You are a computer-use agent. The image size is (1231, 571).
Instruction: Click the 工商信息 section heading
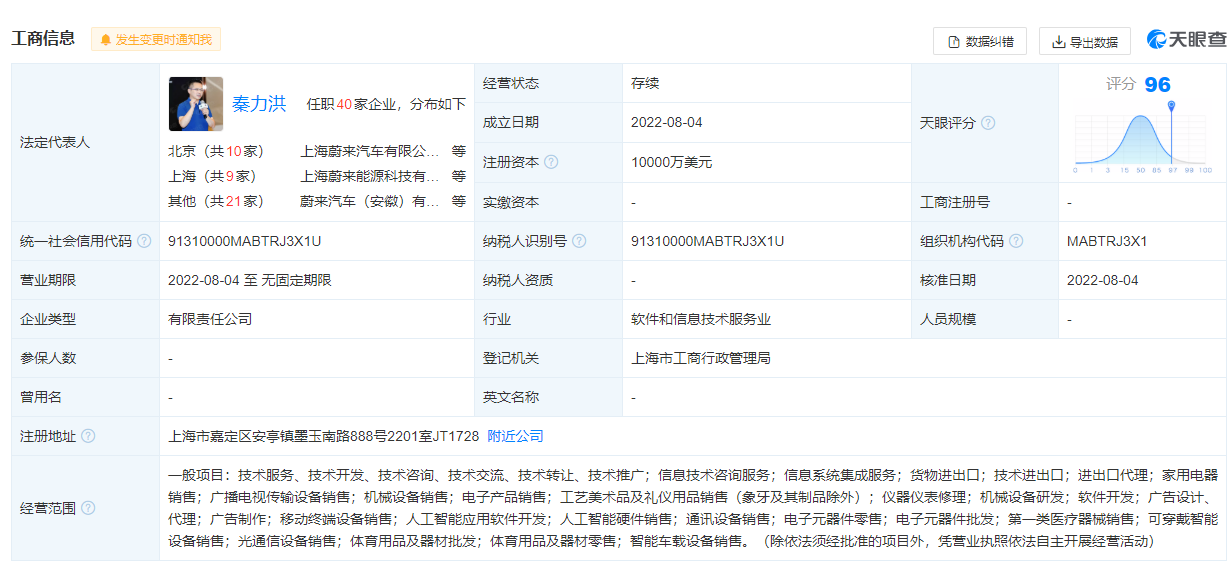(43, 39)
